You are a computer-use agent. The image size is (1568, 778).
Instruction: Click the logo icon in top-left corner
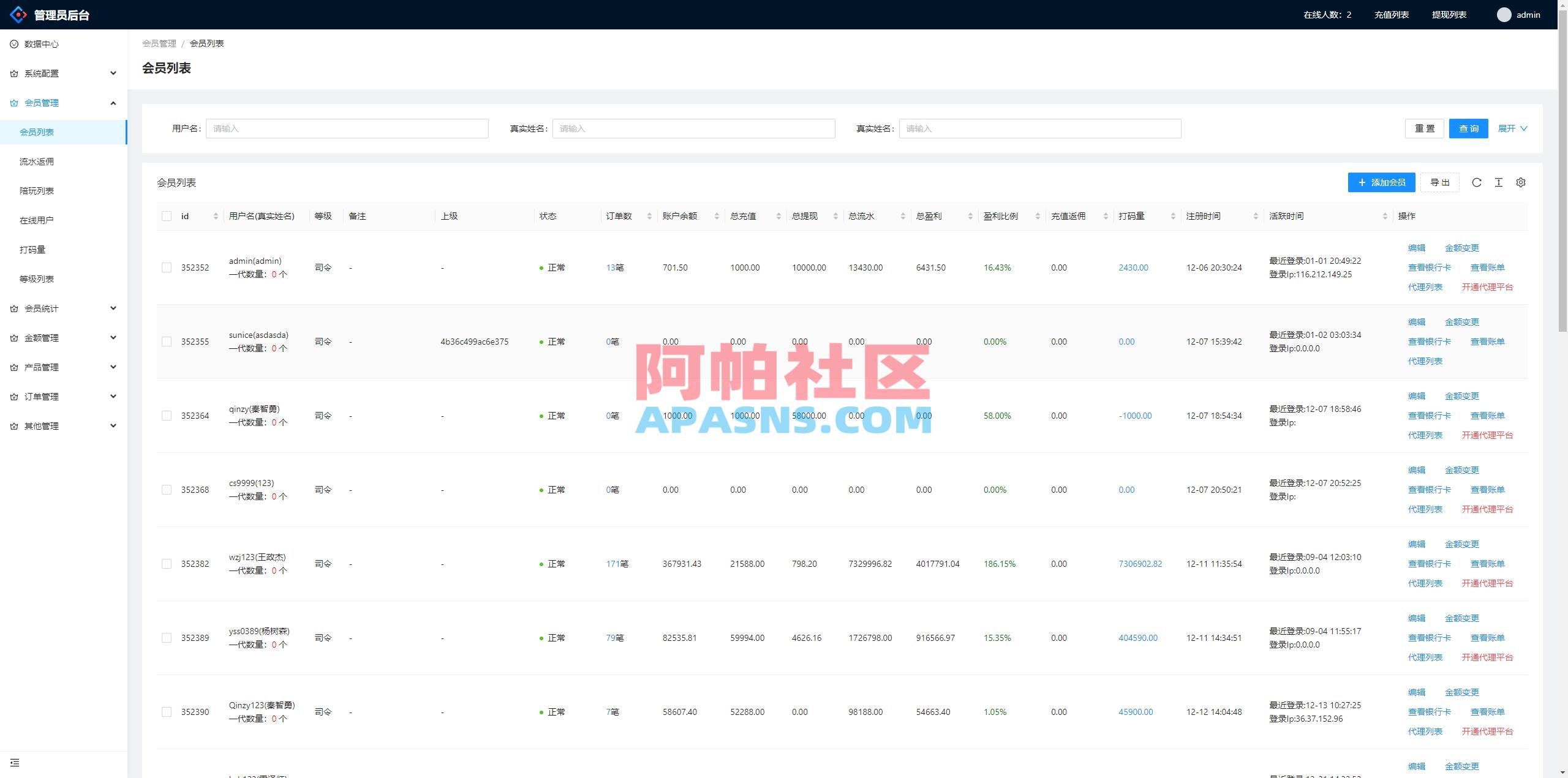(18, 14)
